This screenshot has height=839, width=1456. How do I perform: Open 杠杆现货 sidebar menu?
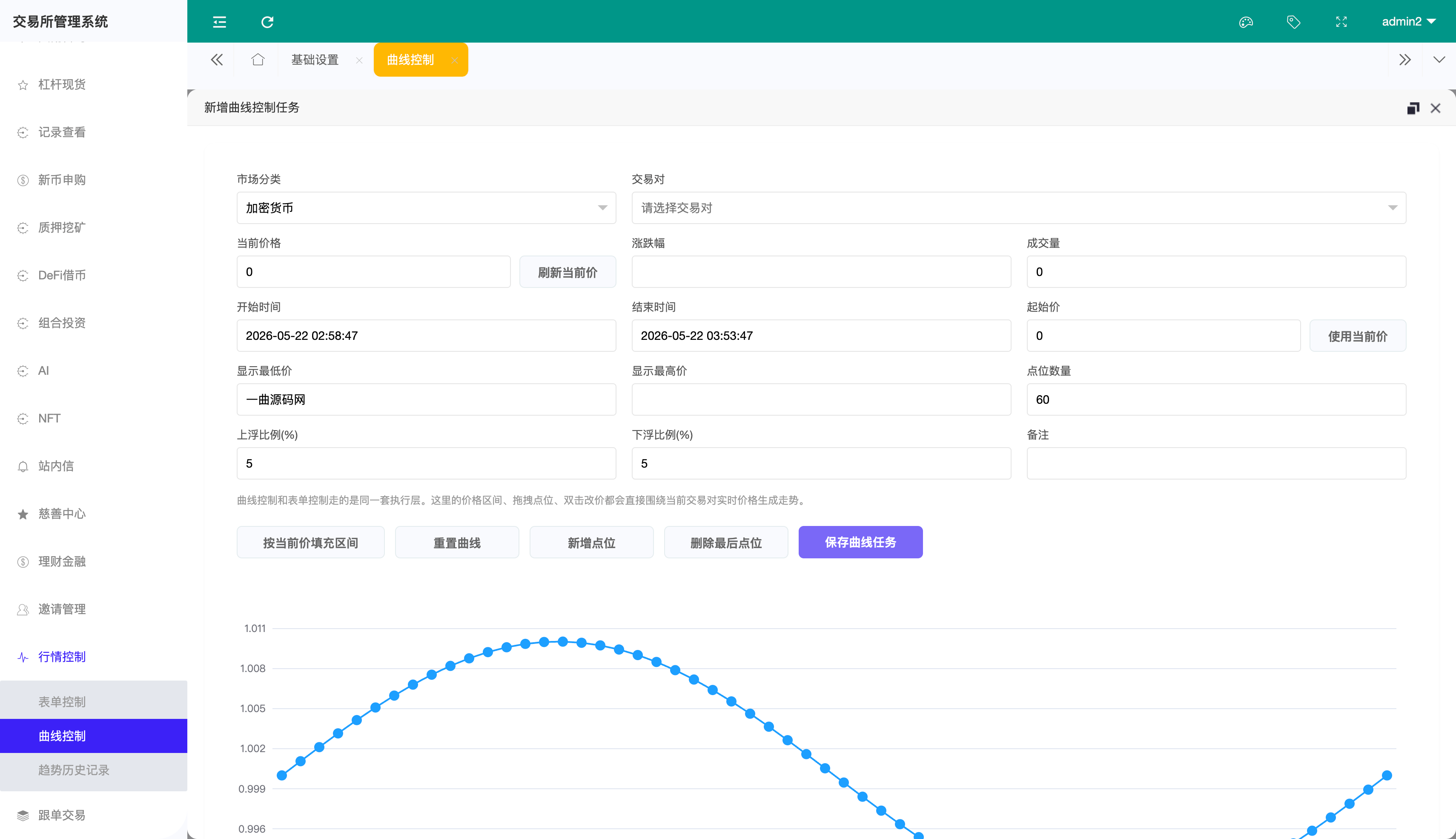click(x=93, y=85)
